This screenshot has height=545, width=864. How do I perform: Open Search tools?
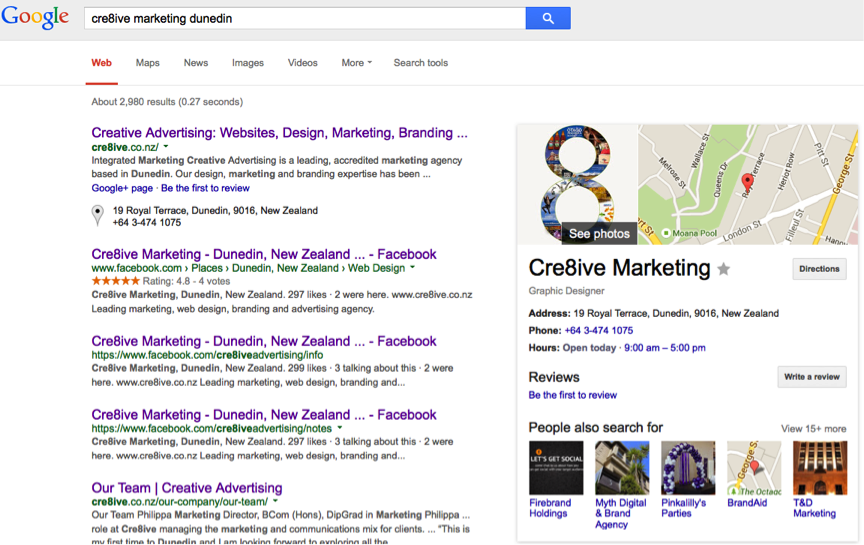[x=420, y=63]
